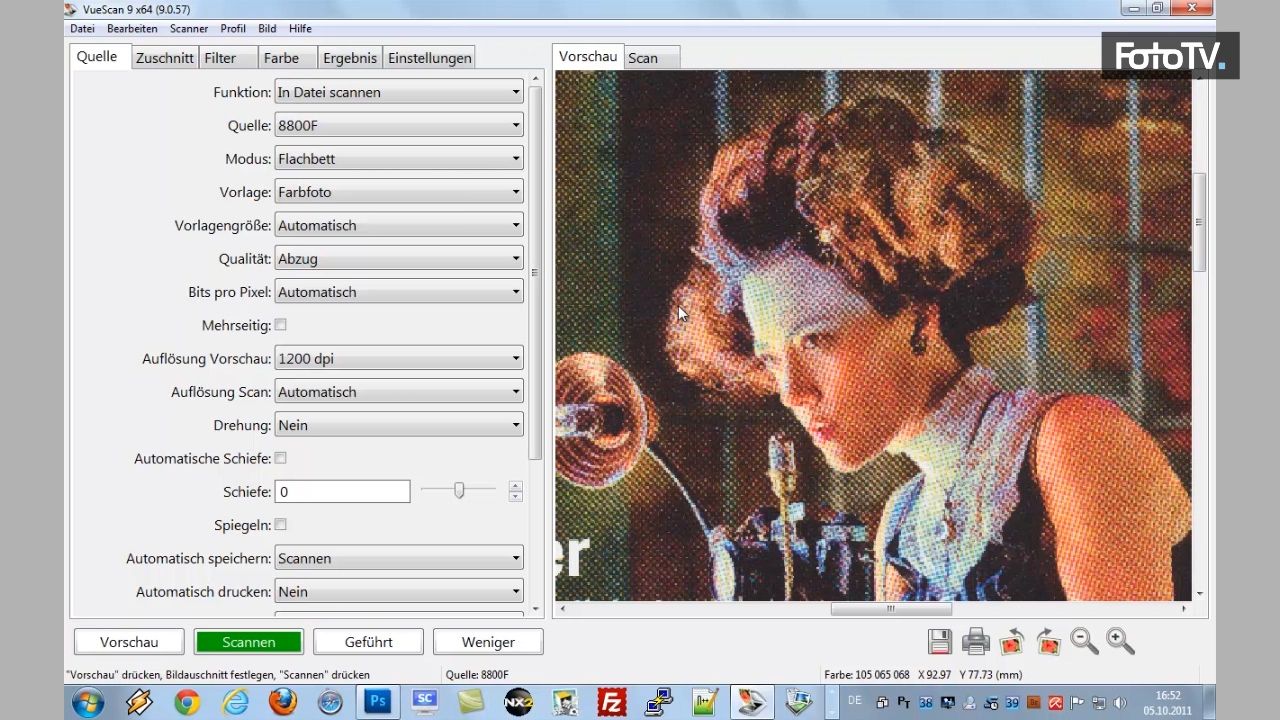
Task: Click the Geführt button
Action: [x=368, y=642]
